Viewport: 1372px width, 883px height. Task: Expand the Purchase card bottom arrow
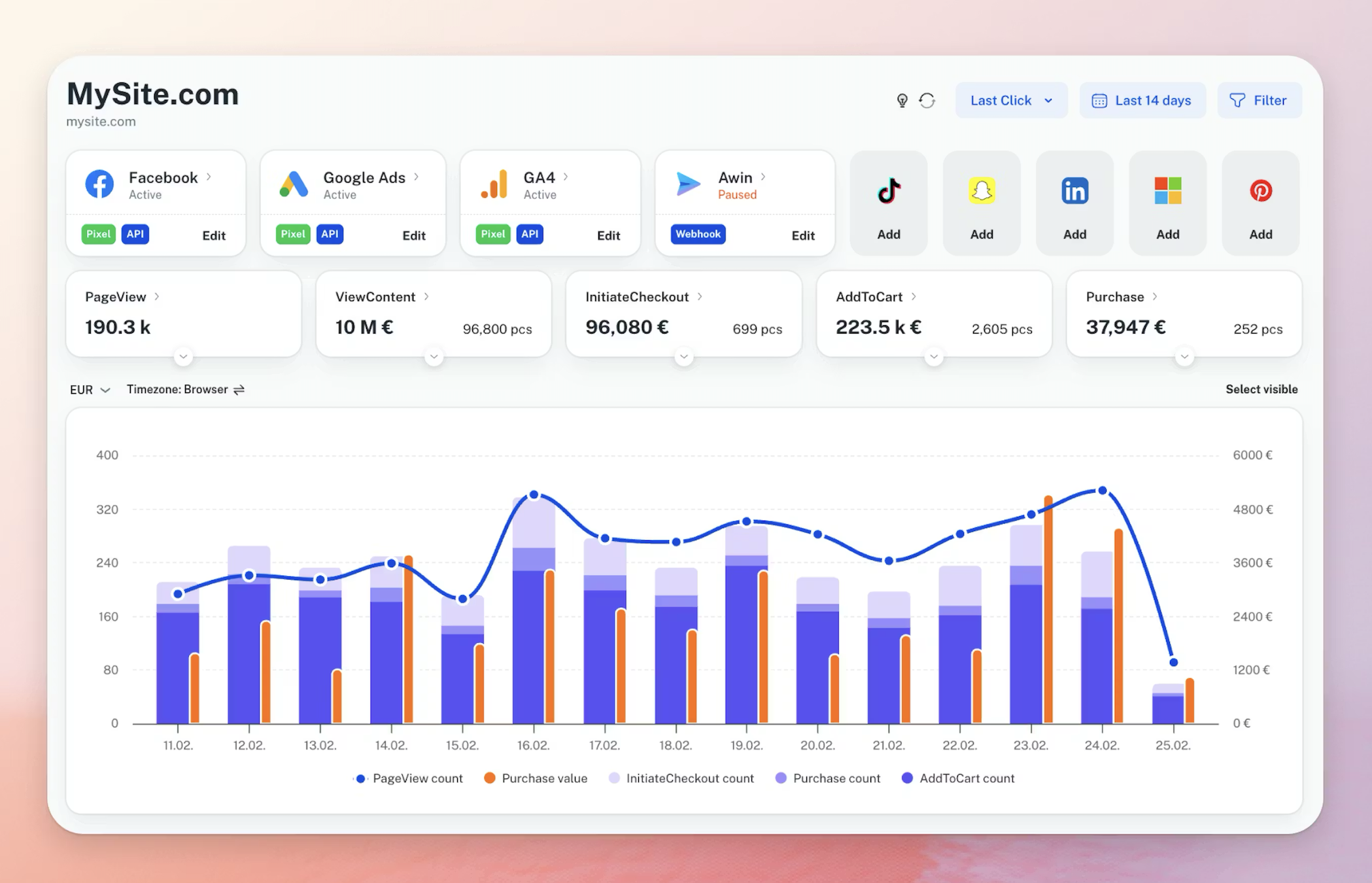pos(1184,357)
